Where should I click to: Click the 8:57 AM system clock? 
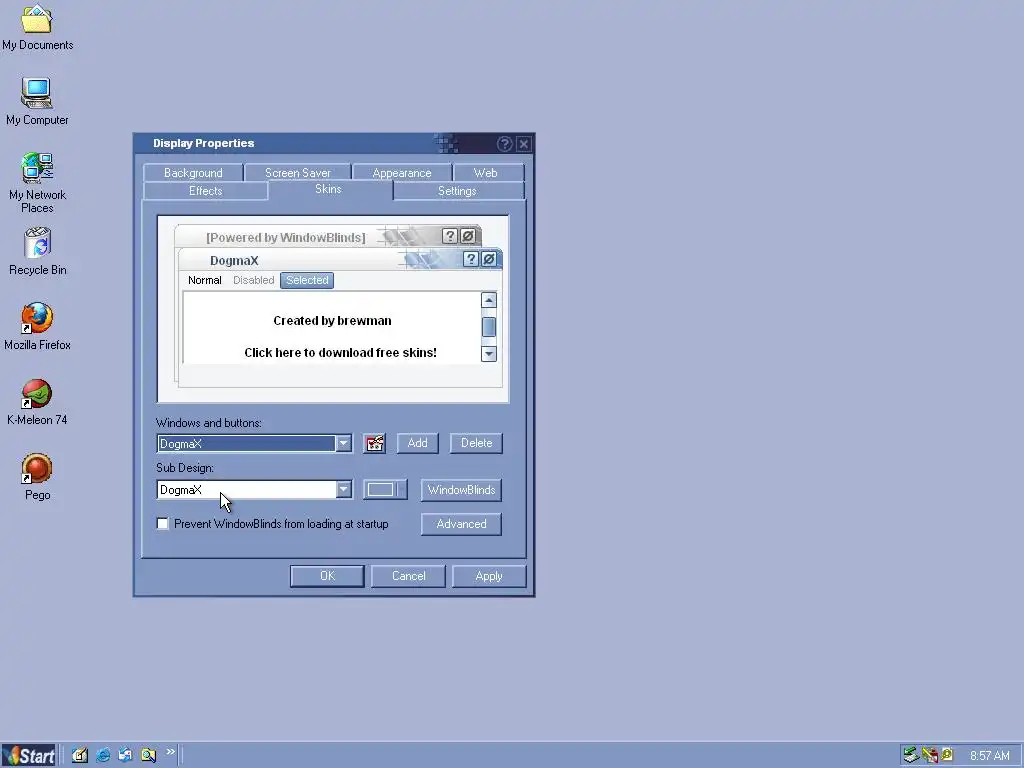[989, 756]
